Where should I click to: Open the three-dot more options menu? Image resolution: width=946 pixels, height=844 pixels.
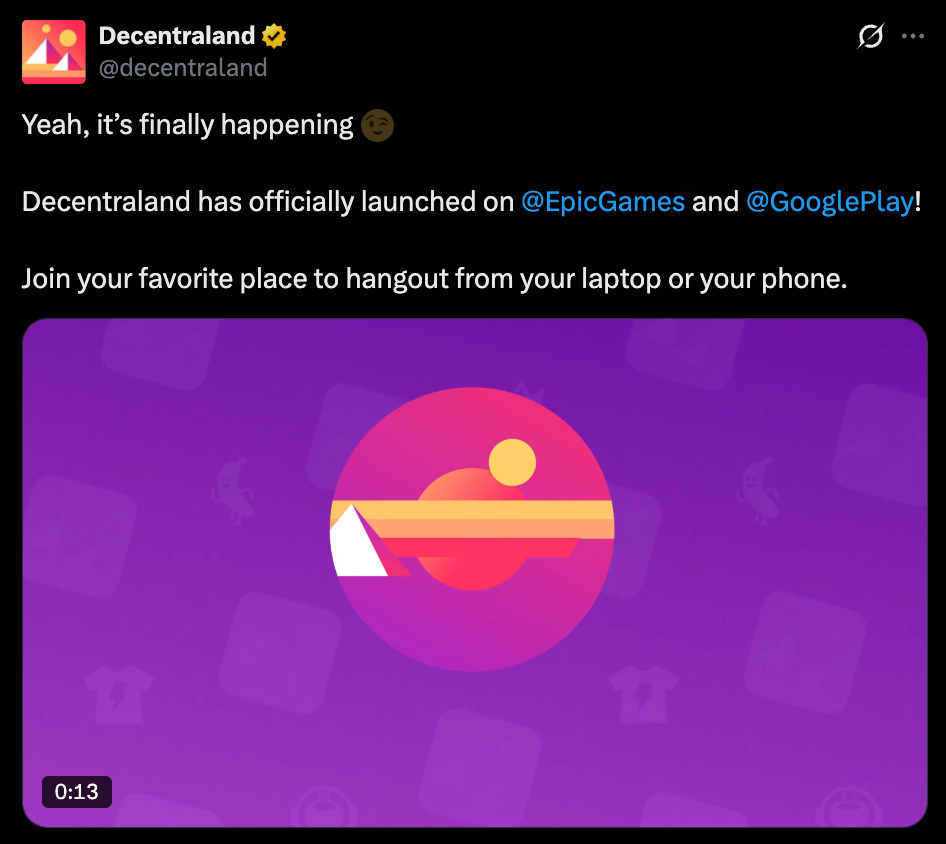tap(913, 37)
